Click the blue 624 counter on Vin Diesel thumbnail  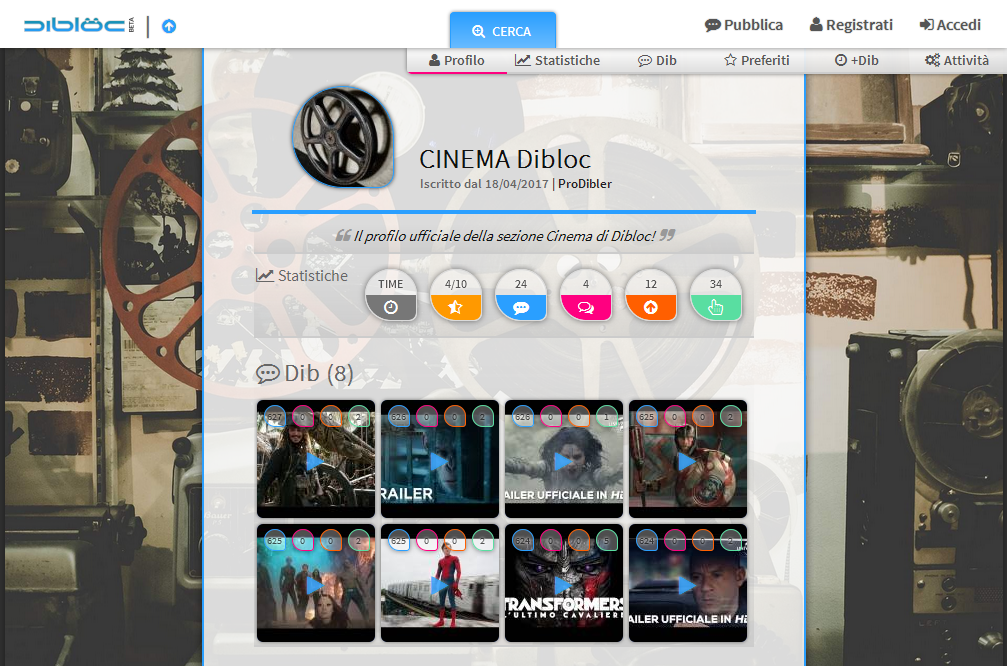tap(647, 540)
